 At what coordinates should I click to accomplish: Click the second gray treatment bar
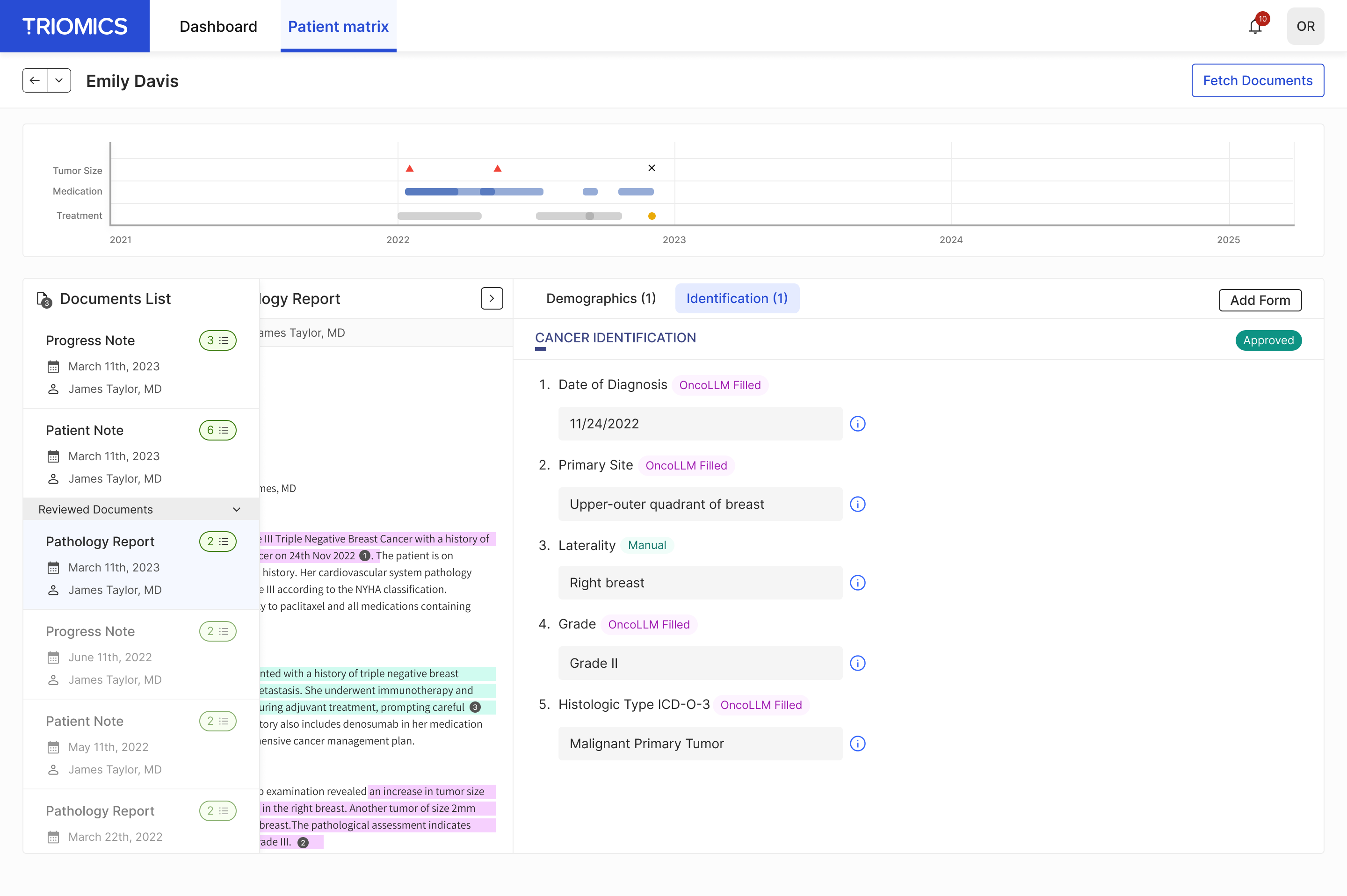[579, 216]
